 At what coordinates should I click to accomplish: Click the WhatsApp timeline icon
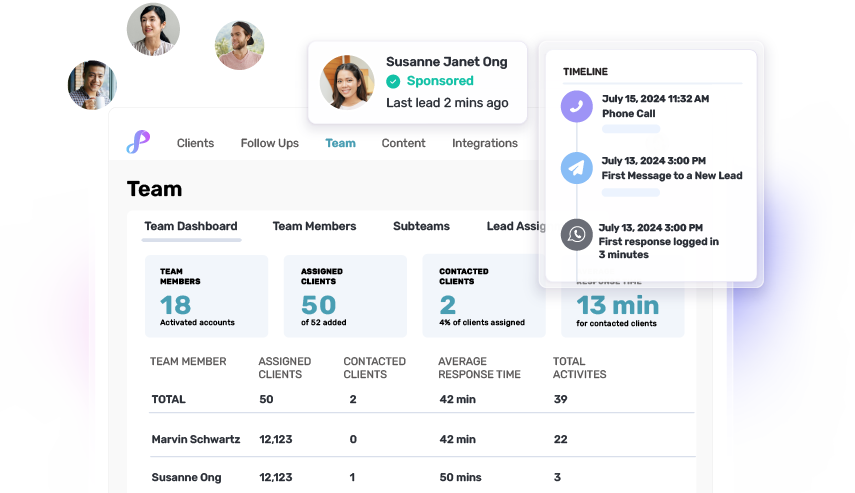coord(576,234)
